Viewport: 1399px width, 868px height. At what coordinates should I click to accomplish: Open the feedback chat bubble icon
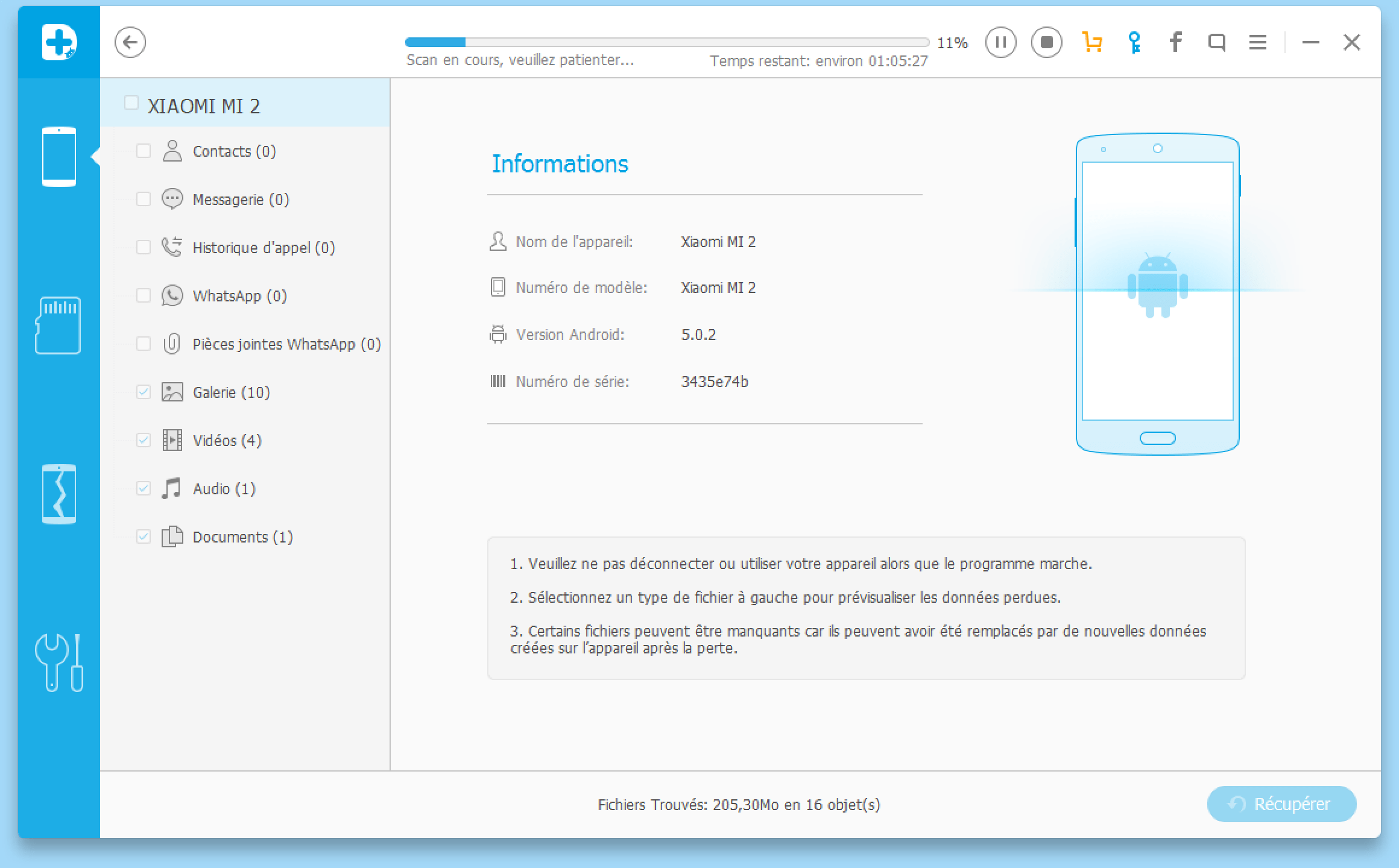[x=1217, y=42]
